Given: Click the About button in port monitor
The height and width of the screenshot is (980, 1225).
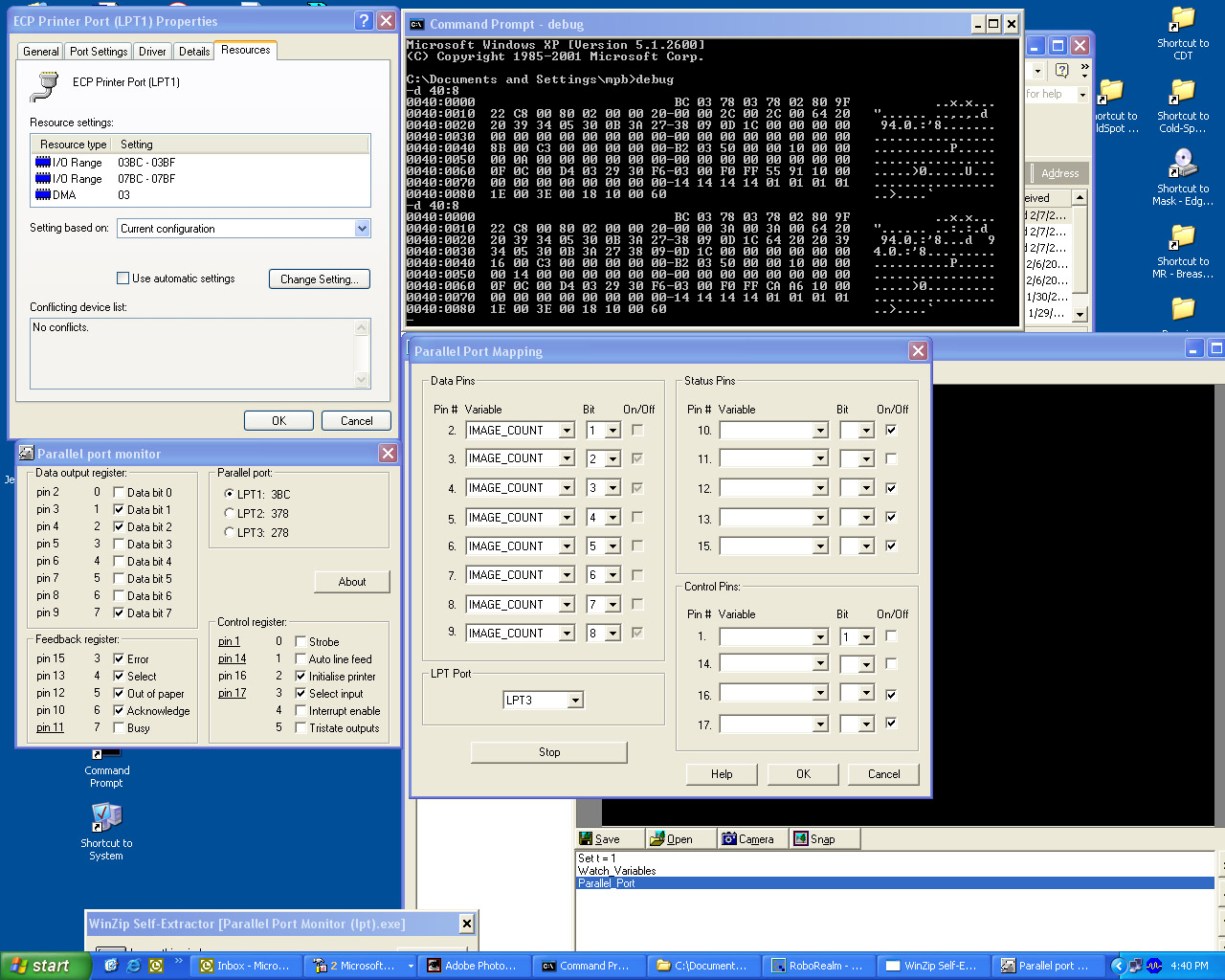Looking at the screenshot, I should (x=352, y=582).
